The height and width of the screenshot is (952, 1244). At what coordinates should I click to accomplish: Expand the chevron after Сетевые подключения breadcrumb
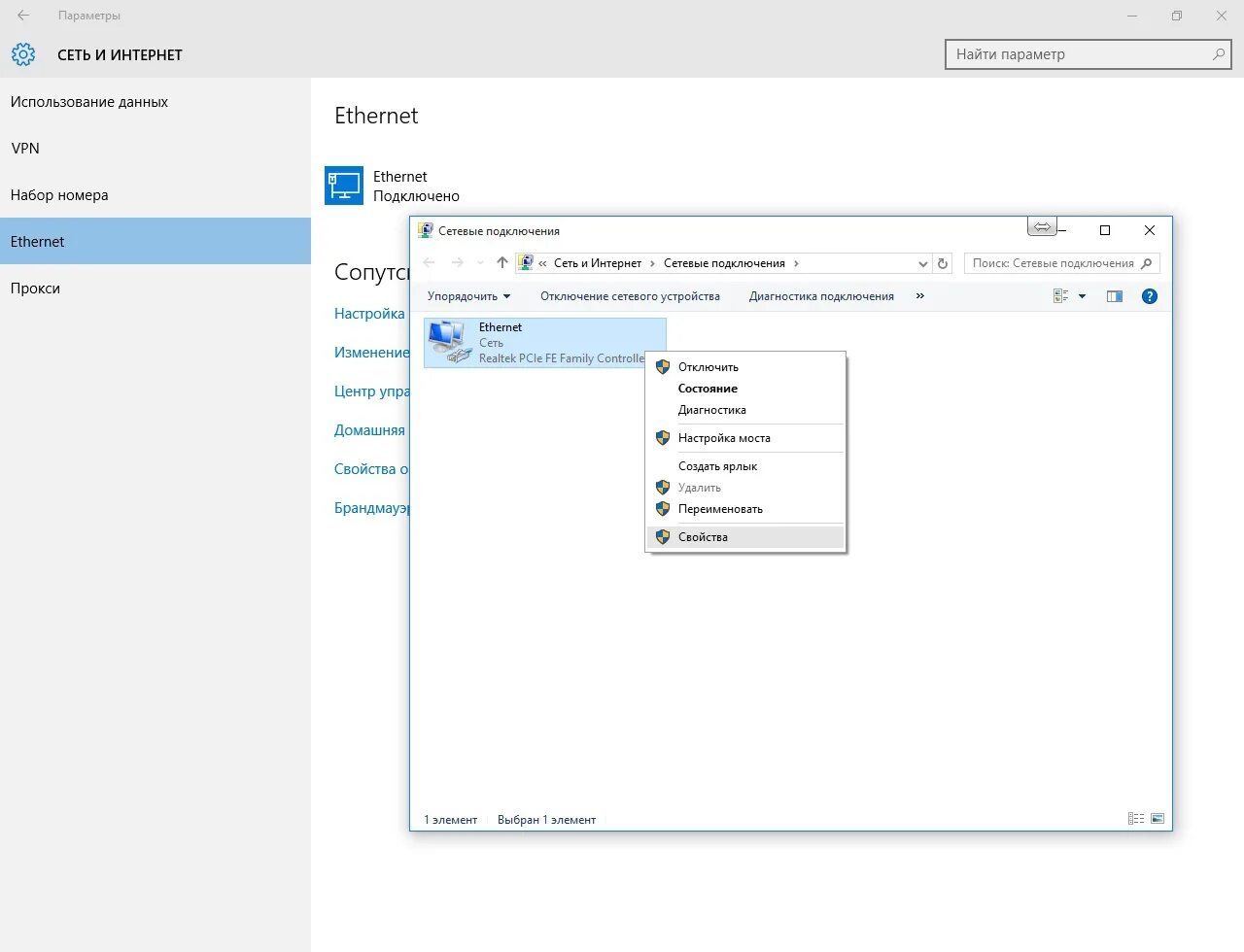click(x=797, y=263)
